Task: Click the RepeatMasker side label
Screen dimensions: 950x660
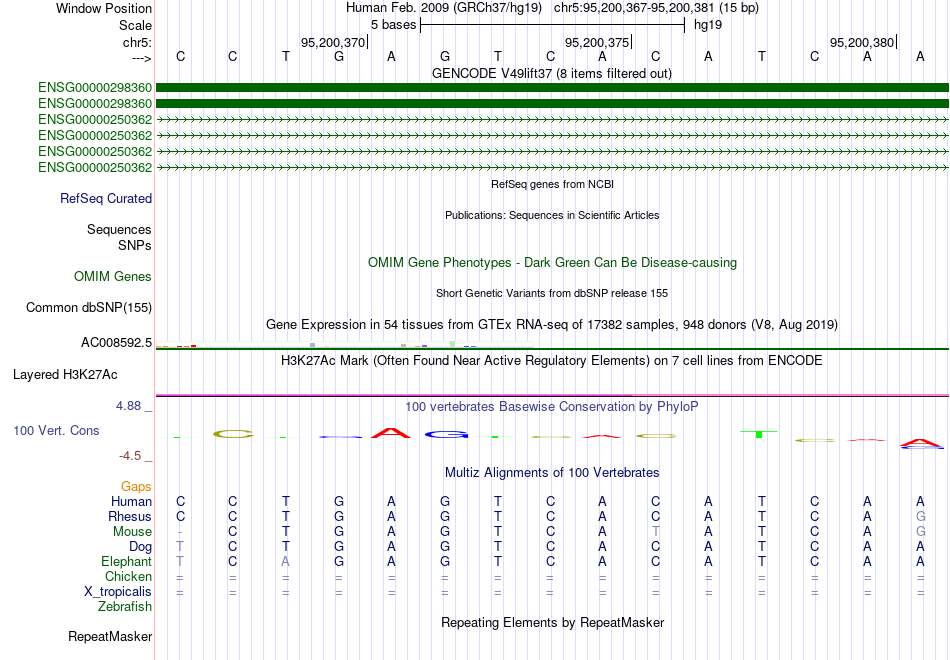Action: (x=110, y=637)
